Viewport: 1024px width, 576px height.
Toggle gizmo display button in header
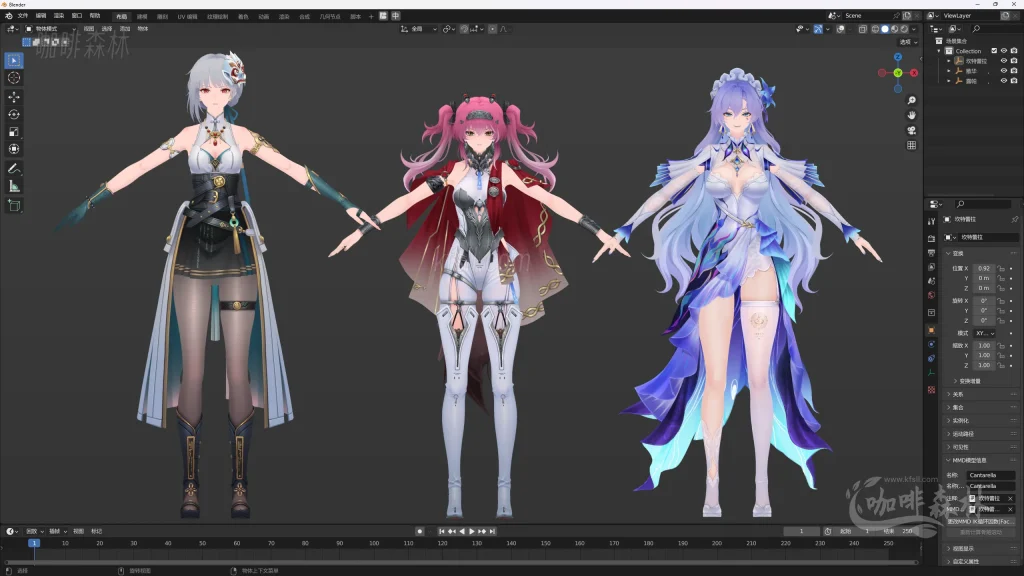818,29
